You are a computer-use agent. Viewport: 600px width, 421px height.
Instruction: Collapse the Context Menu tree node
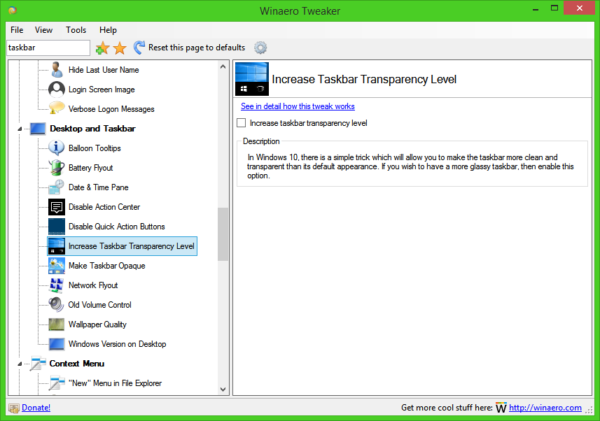(20, 364)
